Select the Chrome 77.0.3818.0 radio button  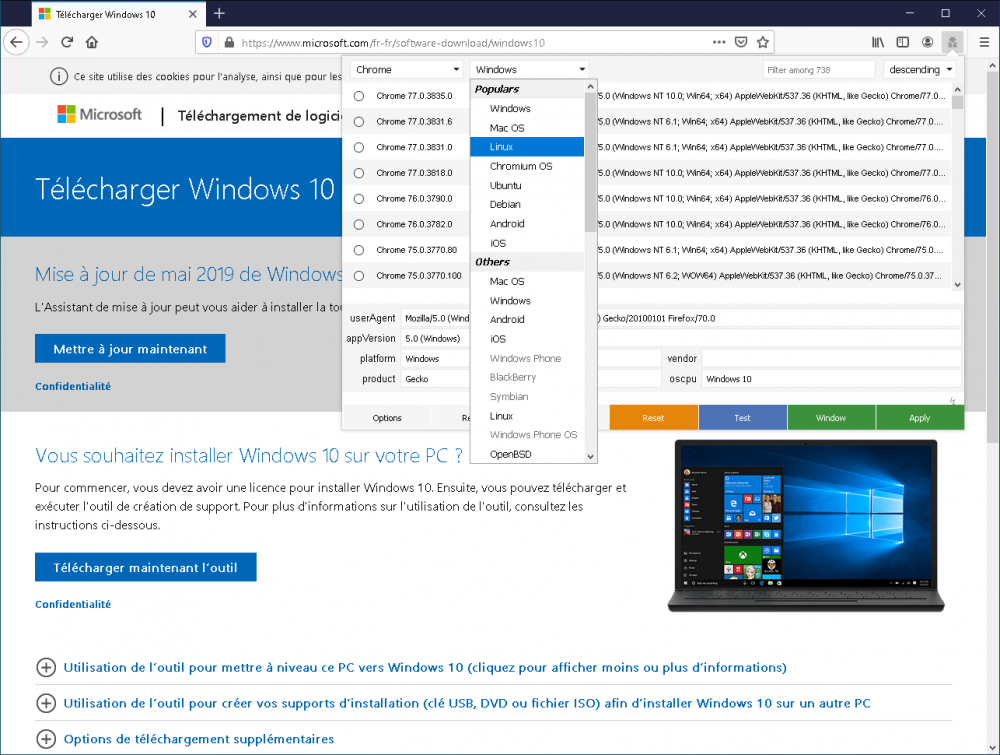(359, 173)
